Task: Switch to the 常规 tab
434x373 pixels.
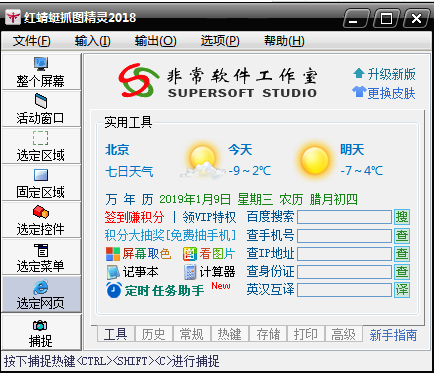Action: pyautogui.click(x=191, y=334)
